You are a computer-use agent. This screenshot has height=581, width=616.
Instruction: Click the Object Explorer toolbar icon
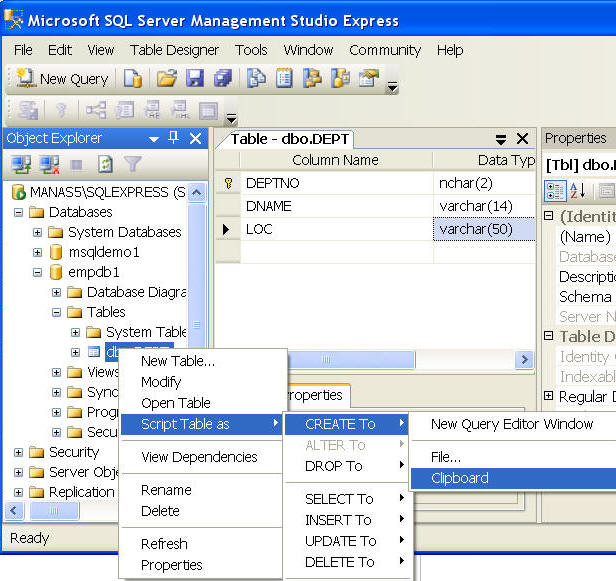tap(312, 78)
